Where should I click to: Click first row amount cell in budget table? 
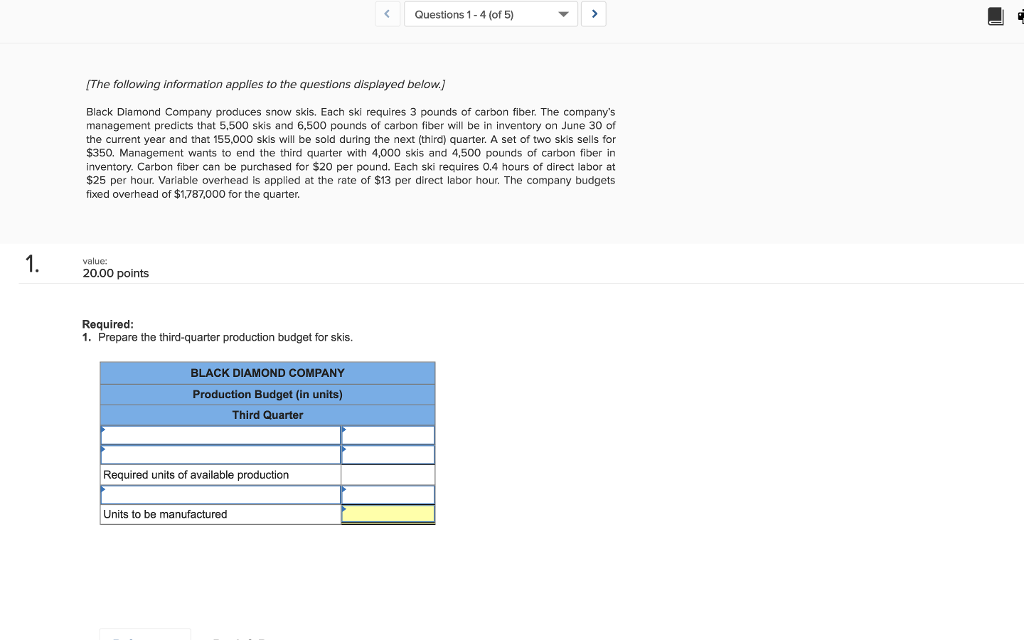coord(388,435)
